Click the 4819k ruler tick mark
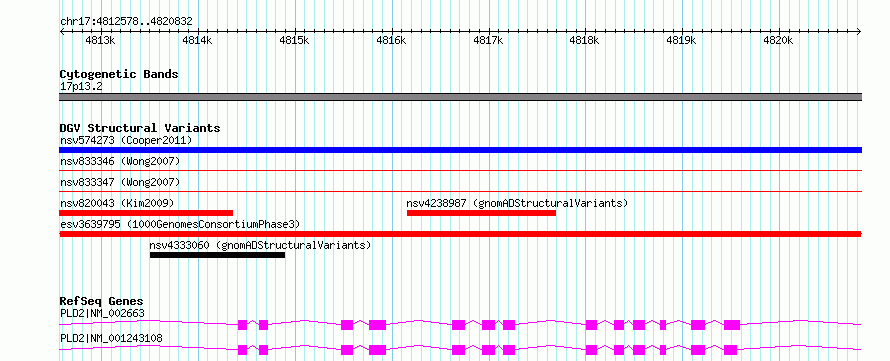 (x=682, y=32)
